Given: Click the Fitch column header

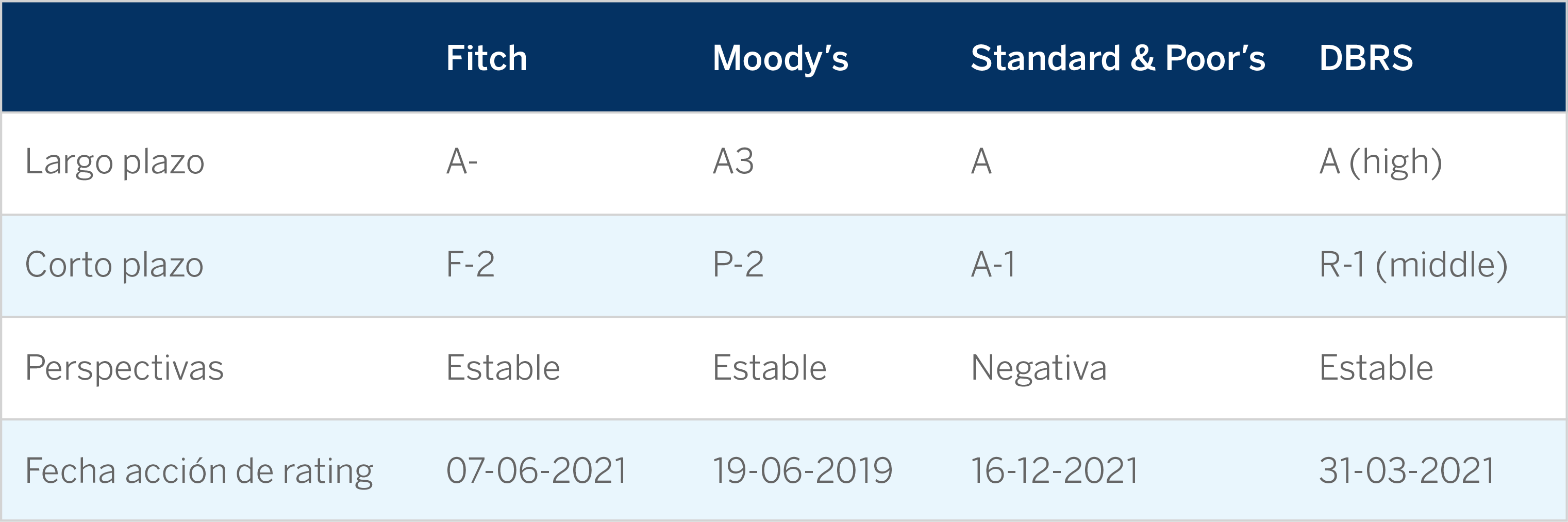Looking at the screenshot, I should pyautogui.click(x=487, y=58).
